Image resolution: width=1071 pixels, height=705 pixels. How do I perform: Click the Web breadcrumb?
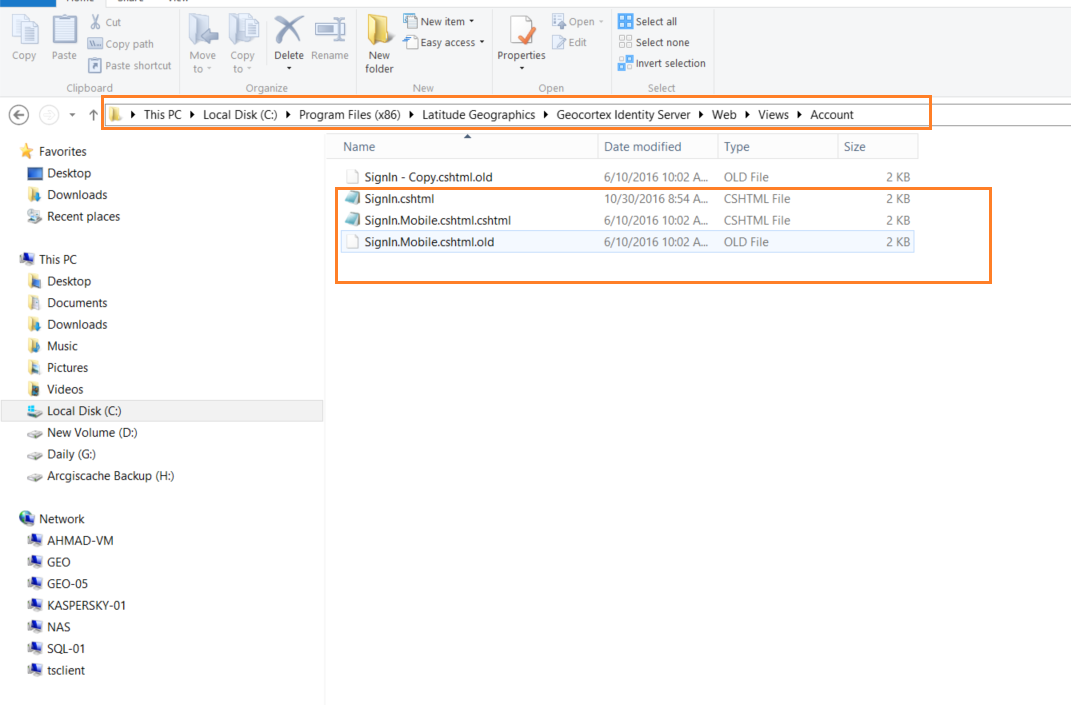(x=724, y=115)
